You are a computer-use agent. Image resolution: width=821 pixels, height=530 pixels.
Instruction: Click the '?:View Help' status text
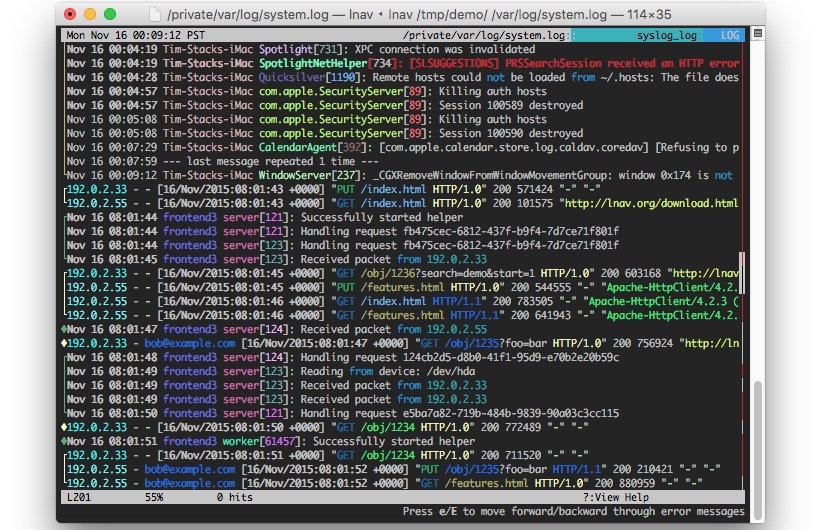pos(616,497)
